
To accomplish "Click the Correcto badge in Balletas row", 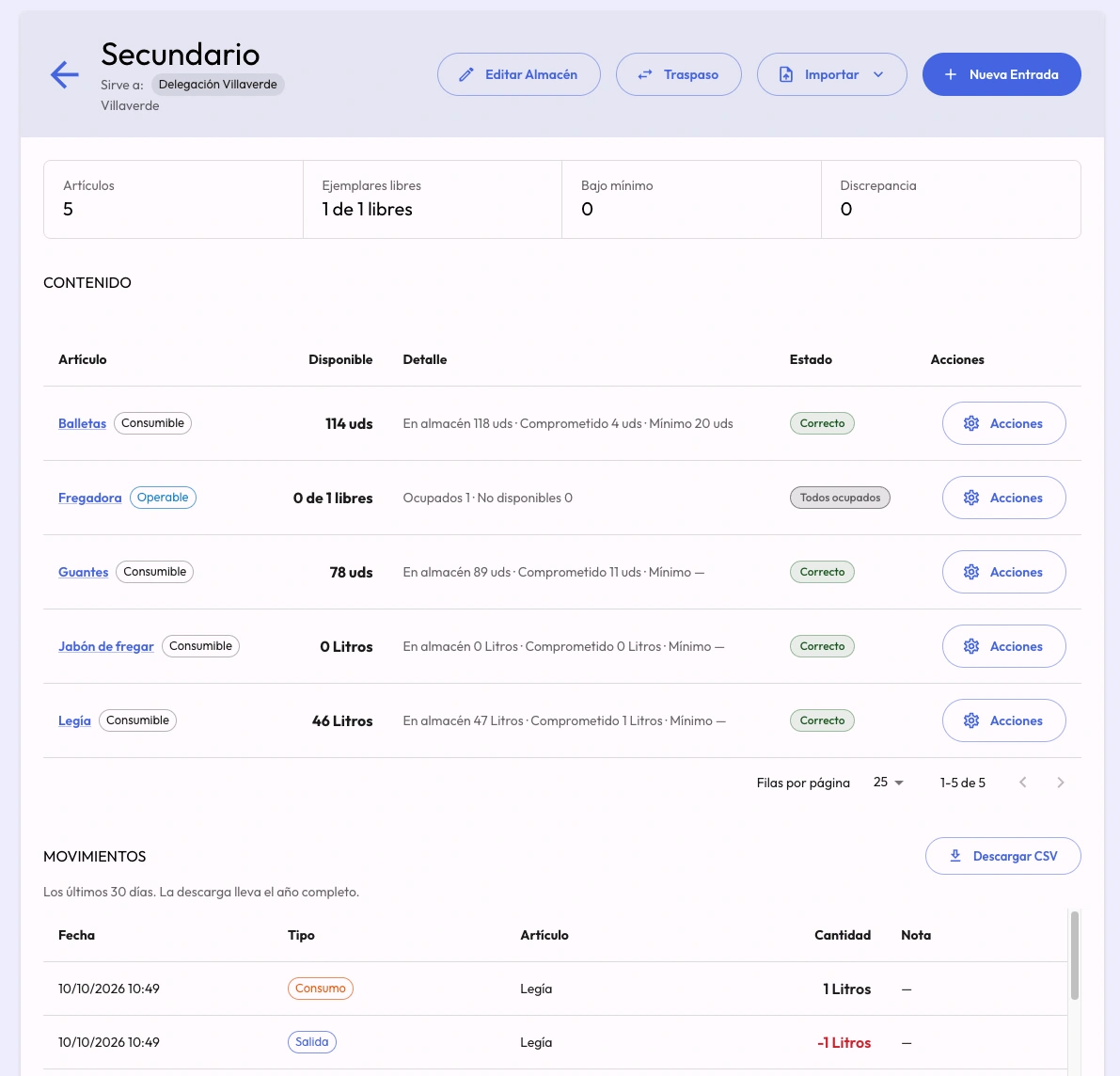I will (822, 423).
